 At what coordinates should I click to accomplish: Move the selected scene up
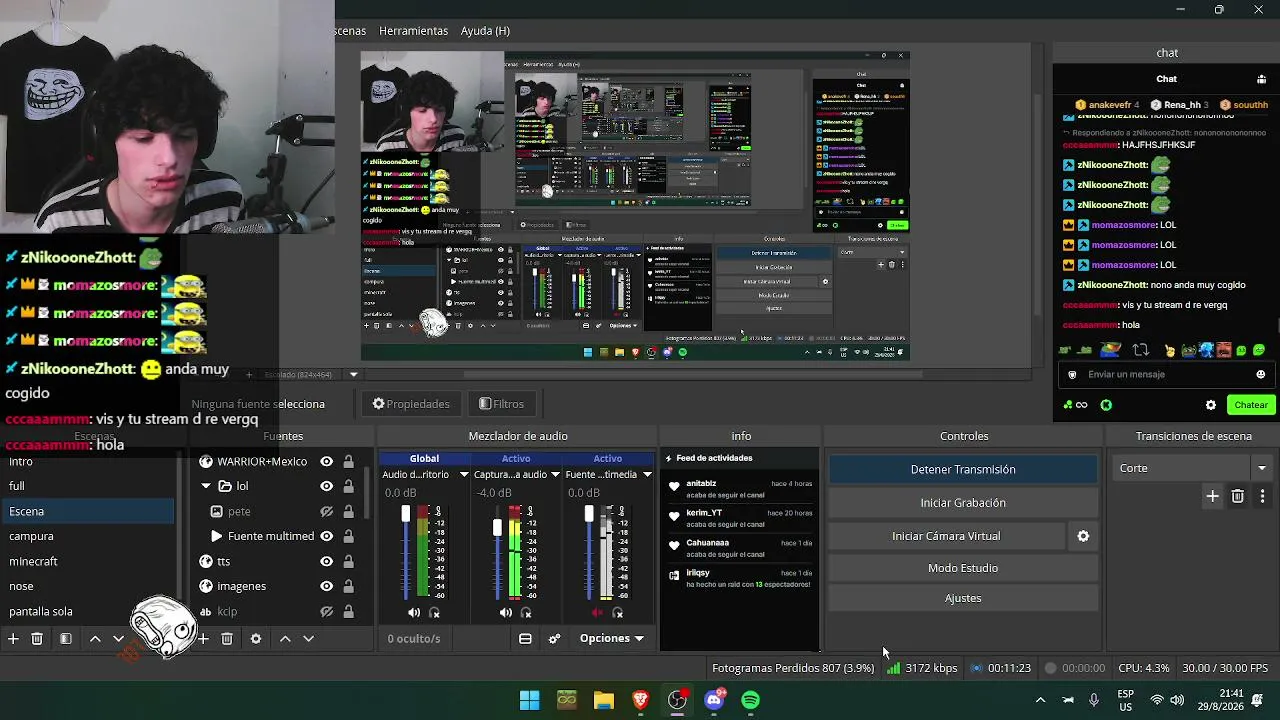pos(95,638)
